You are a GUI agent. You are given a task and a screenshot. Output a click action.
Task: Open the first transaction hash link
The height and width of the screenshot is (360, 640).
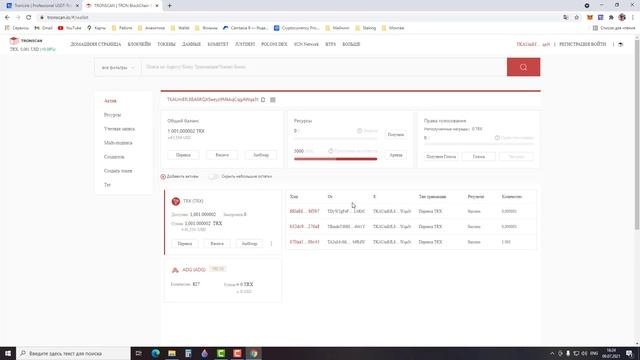click(304, 211)
